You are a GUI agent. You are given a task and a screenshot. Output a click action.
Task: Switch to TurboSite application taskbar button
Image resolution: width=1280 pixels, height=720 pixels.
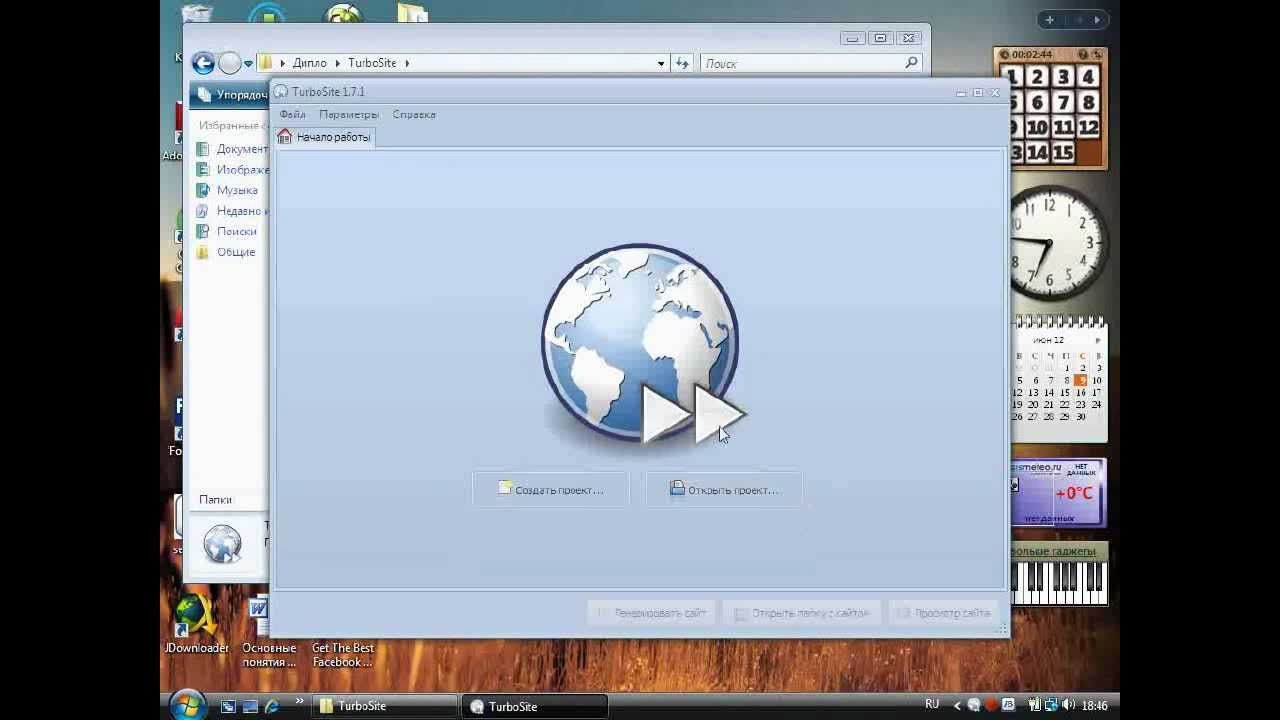535,706
